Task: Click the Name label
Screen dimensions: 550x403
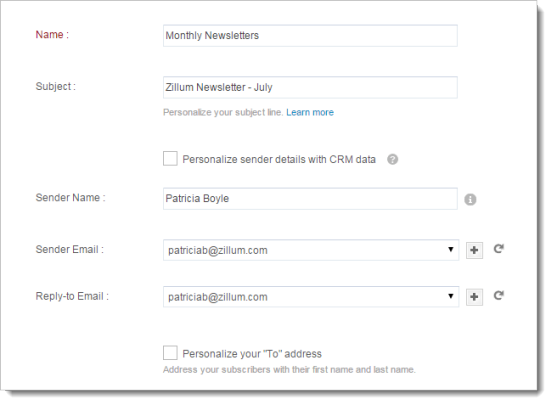Action: 52,35
